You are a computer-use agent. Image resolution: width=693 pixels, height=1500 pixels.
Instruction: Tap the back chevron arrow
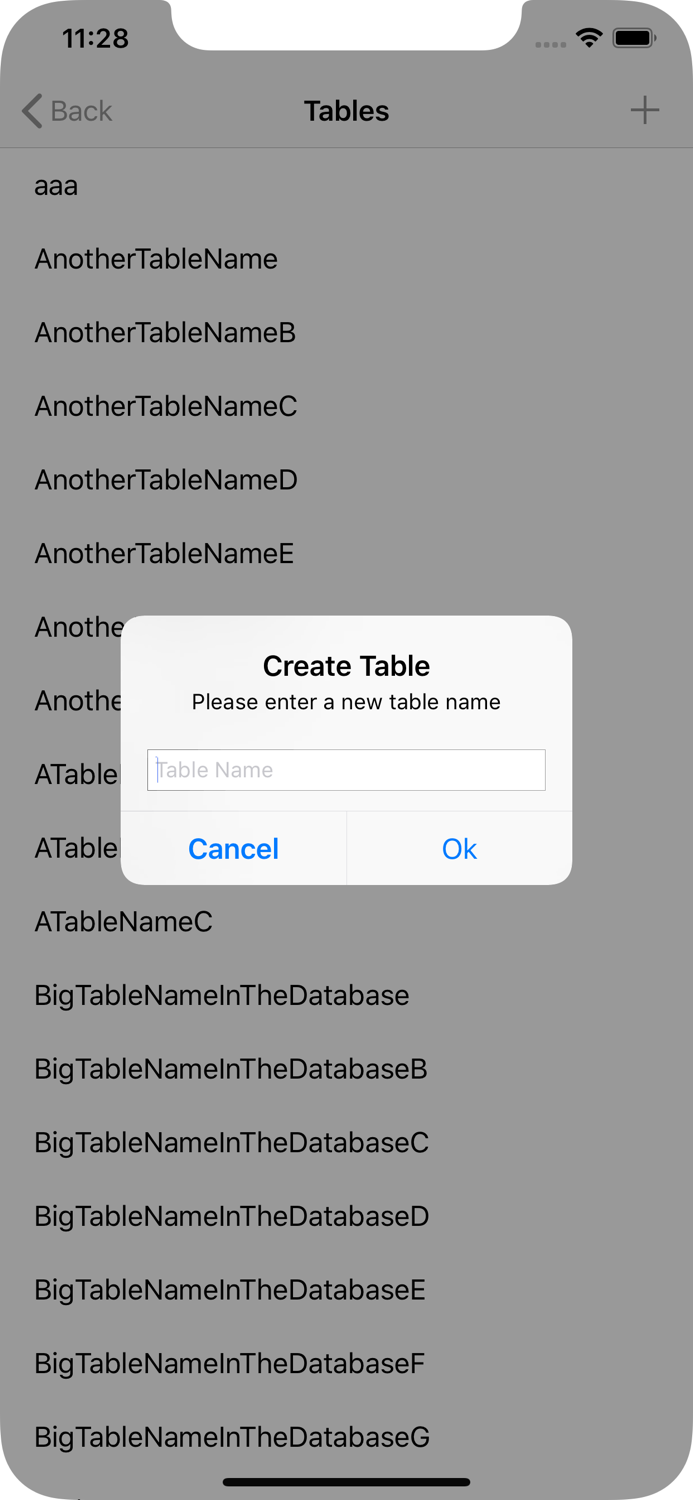pos(30,111)
